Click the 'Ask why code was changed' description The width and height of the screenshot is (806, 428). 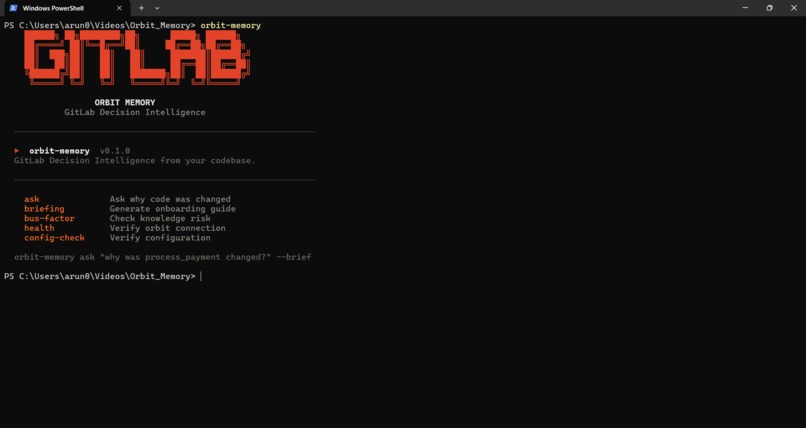tap(170, 199)
